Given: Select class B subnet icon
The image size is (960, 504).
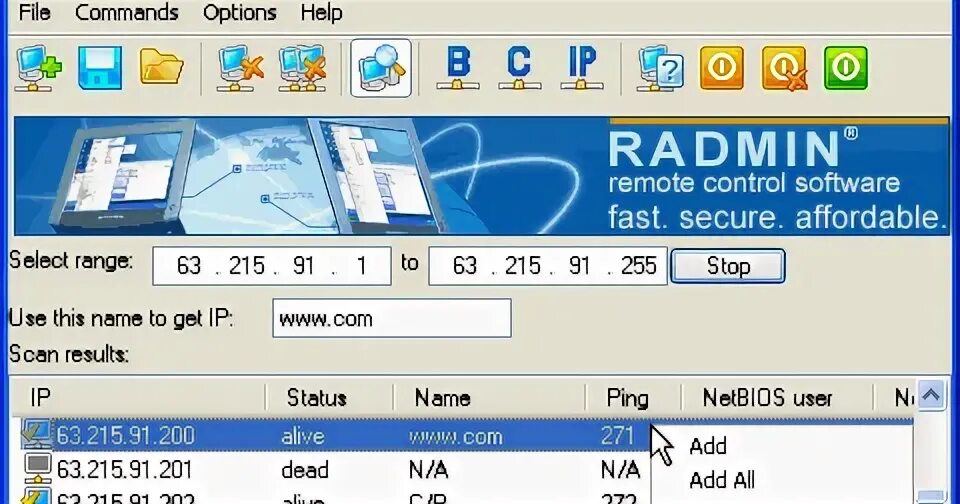Looking at the screenshot, I should tap(458, 68).
